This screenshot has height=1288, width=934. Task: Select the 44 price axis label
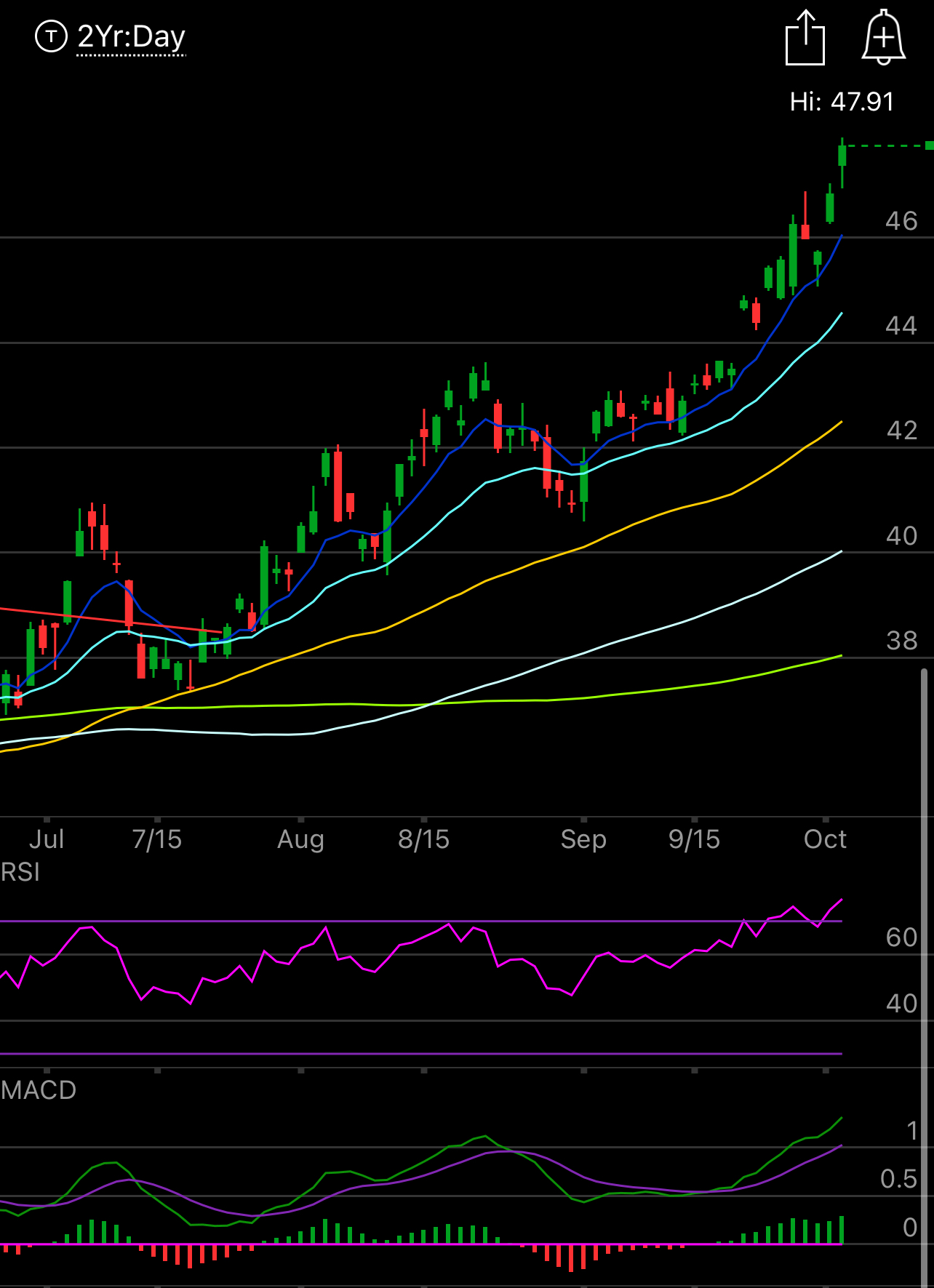pyautogui.click(x=901, y=326)
